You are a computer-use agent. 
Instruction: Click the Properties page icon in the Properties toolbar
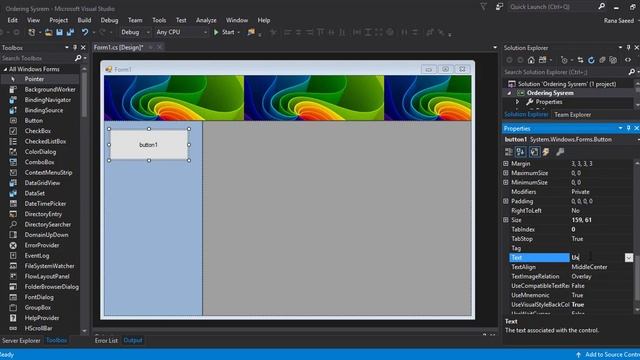tap(534, 152)
